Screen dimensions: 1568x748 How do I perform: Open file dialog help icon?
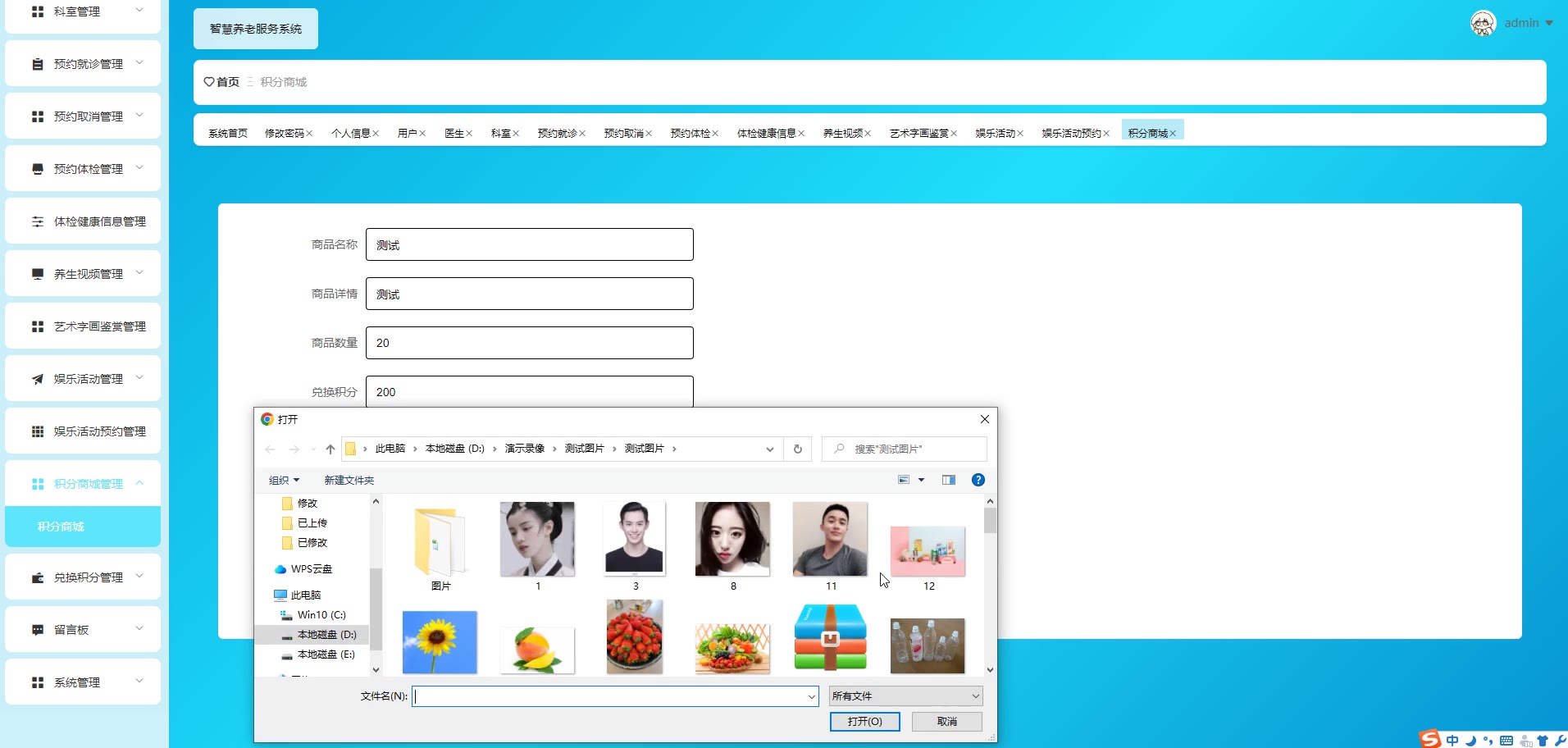coord(978,480)
